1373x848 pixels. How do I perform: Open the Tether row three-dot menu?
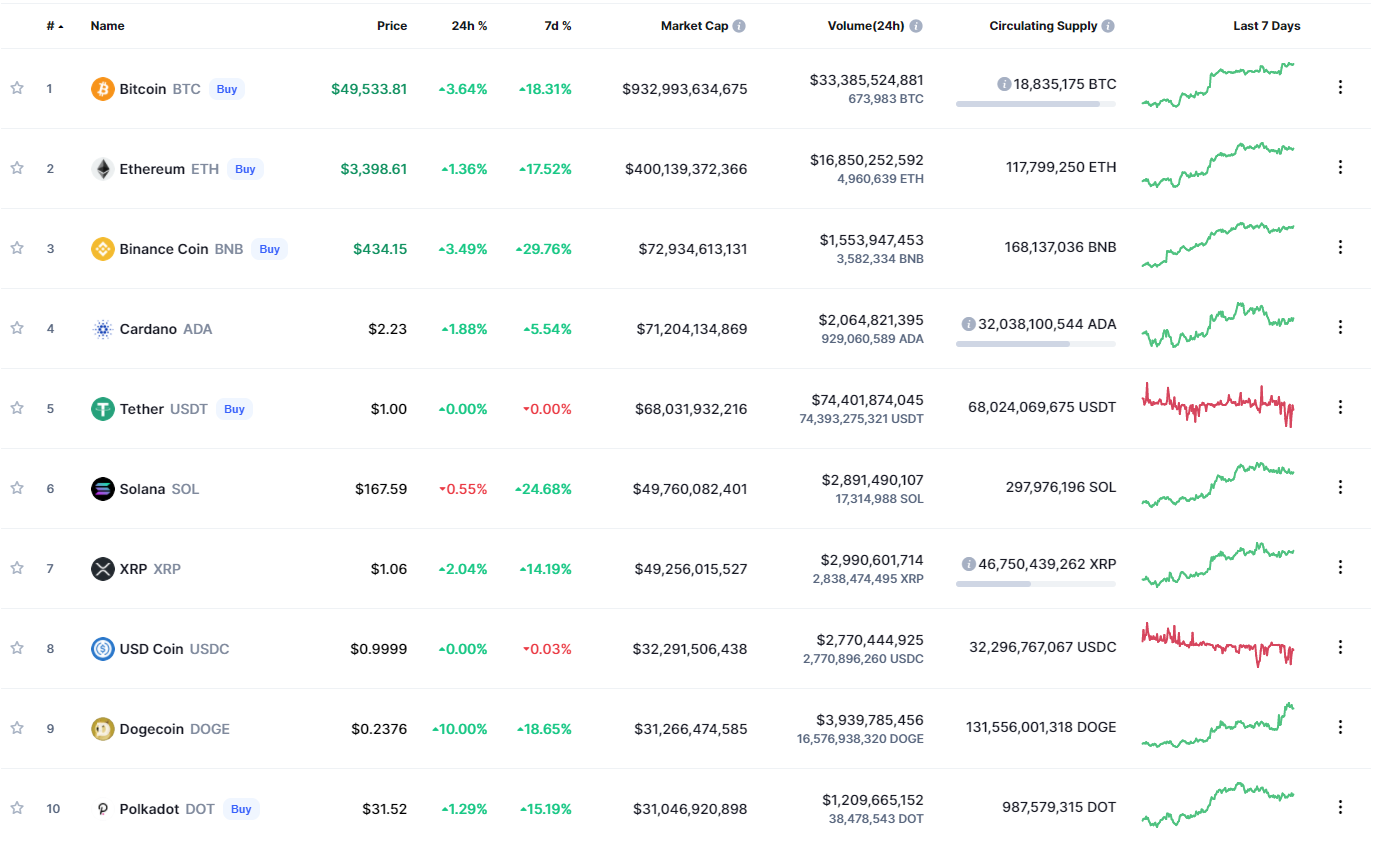pyautogui.click(x=1341, y=407)
